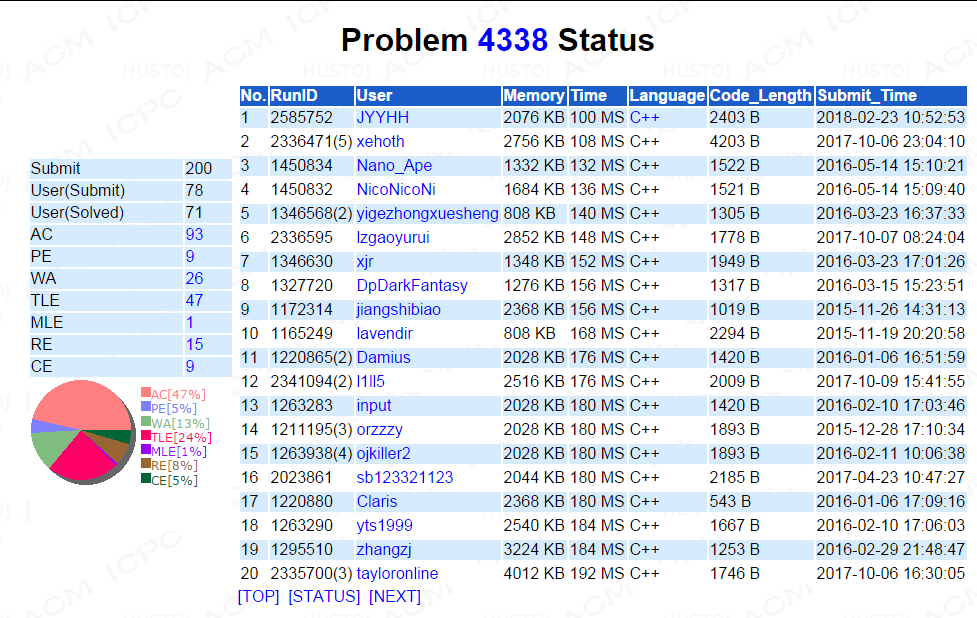Select the 543 B code length cell
Viewport: 977px width, 618px height.
tap(761, 502)
